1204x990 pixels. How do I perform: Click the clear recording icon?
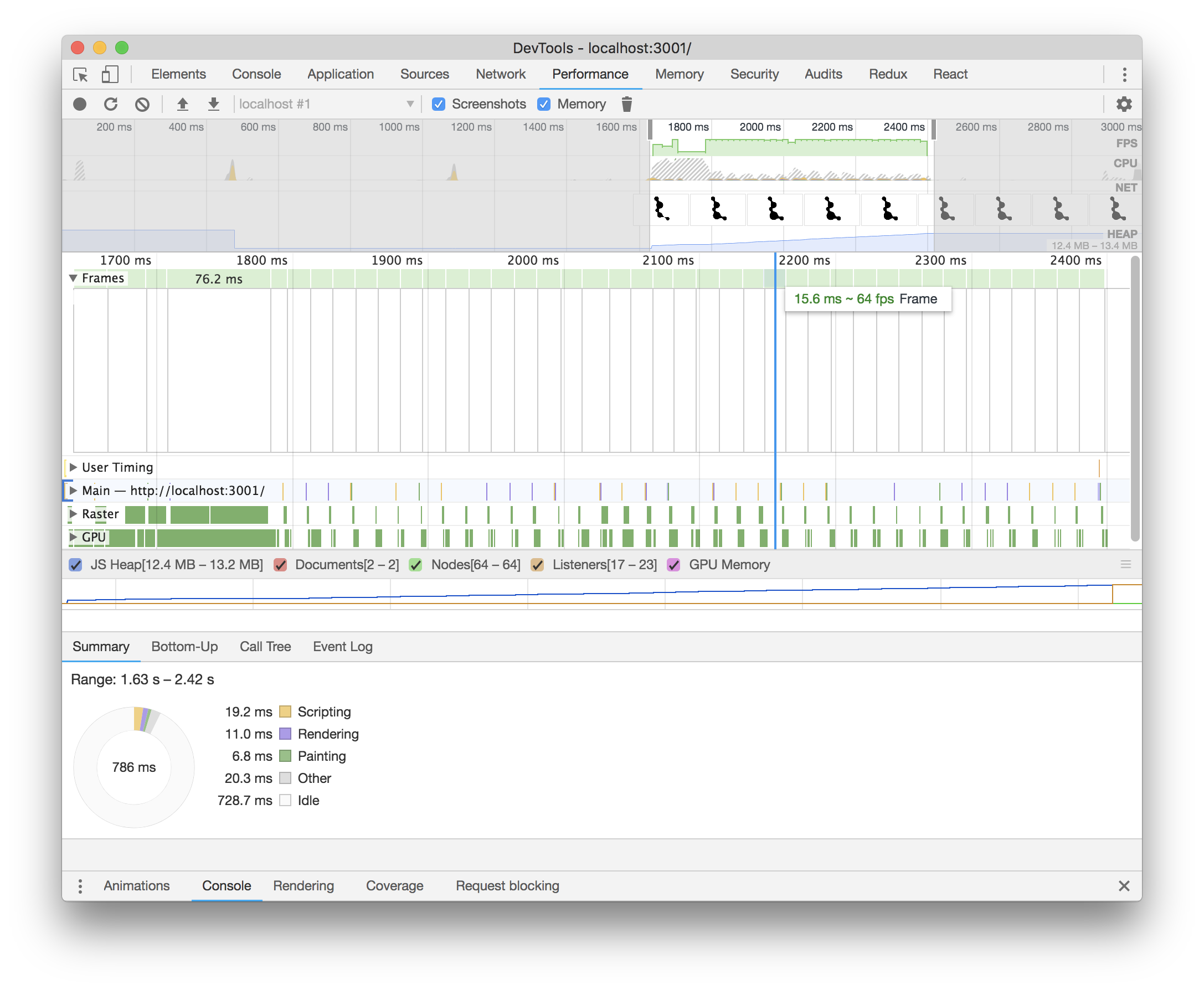[x=142, y=104]
